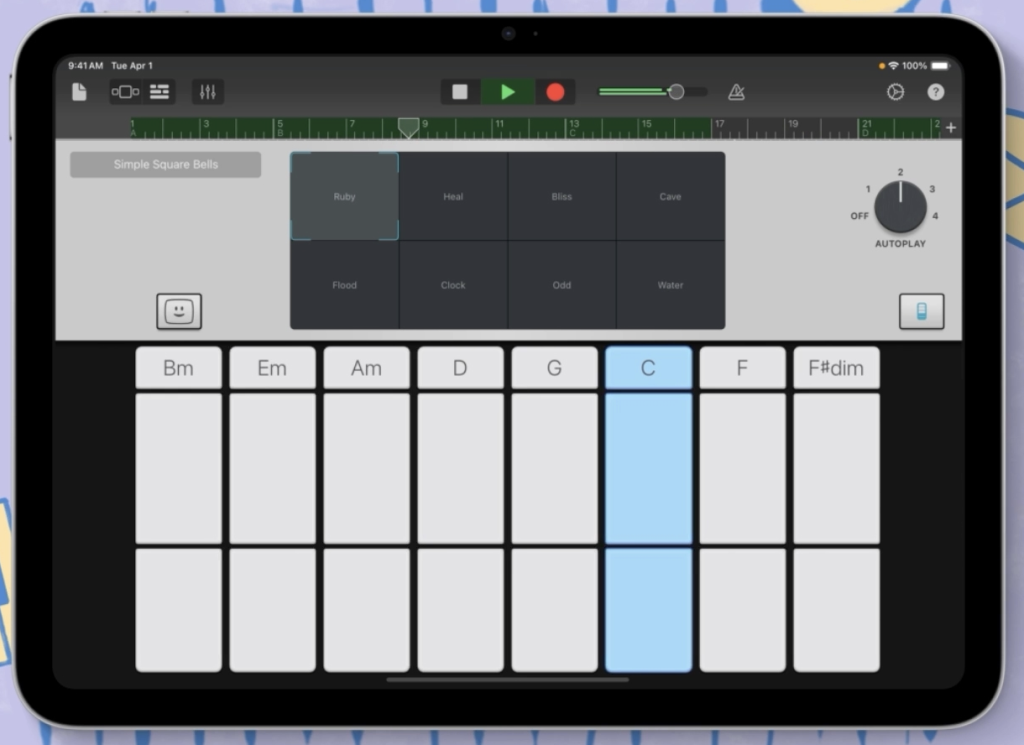Tap the smiley face button

179,311
